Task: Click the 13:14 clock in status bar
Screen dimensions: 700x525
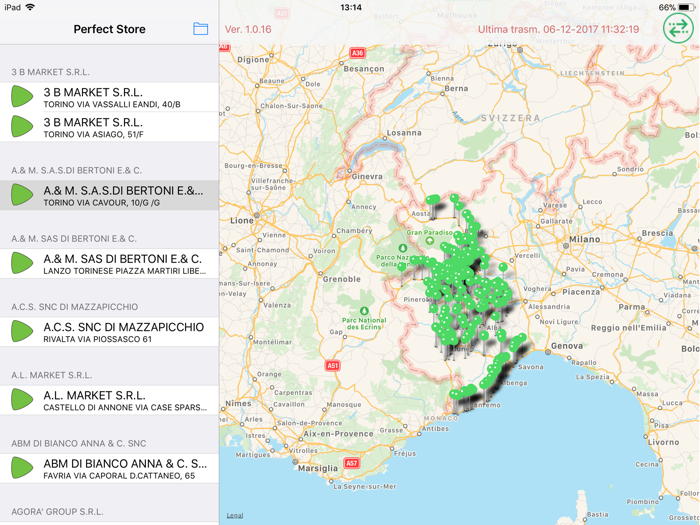Action: [350, 7]
